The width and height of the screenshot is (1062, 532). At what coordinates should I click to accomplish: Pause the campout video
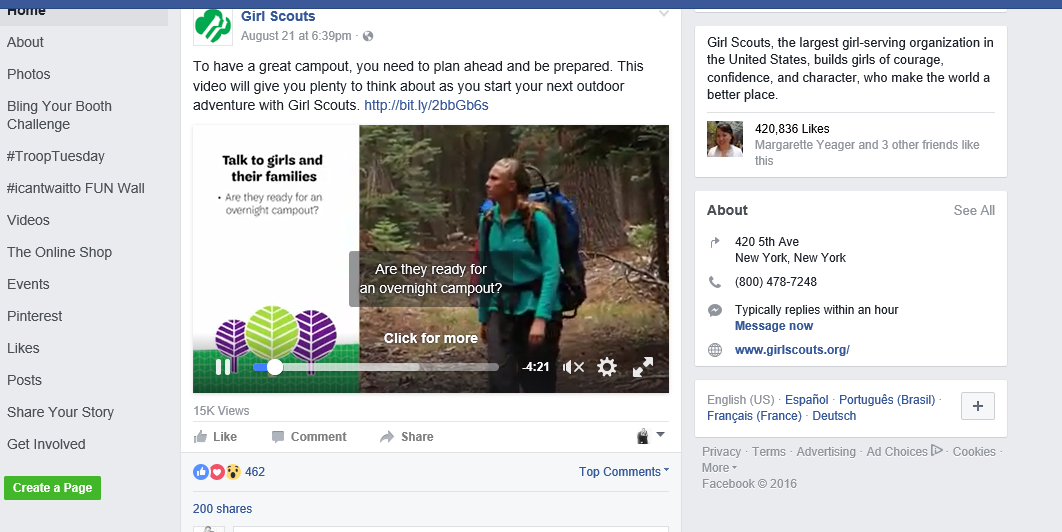click(223, 367)
